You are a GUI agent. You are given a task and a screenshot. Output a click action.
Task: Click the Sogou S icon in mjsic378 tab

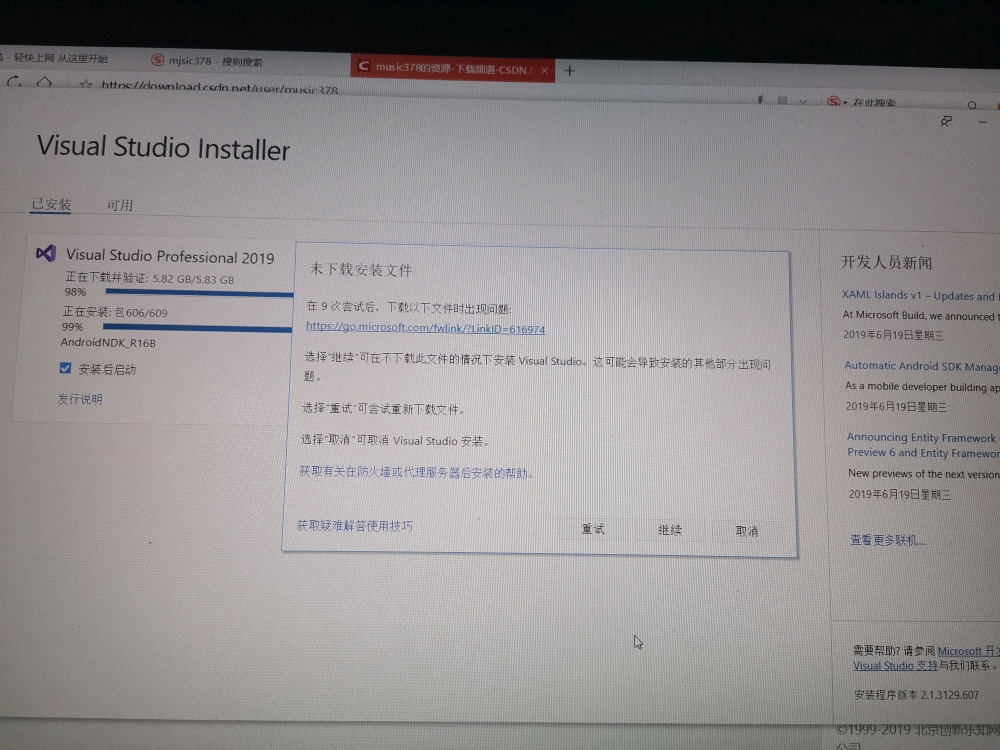(x=157, y=60)
